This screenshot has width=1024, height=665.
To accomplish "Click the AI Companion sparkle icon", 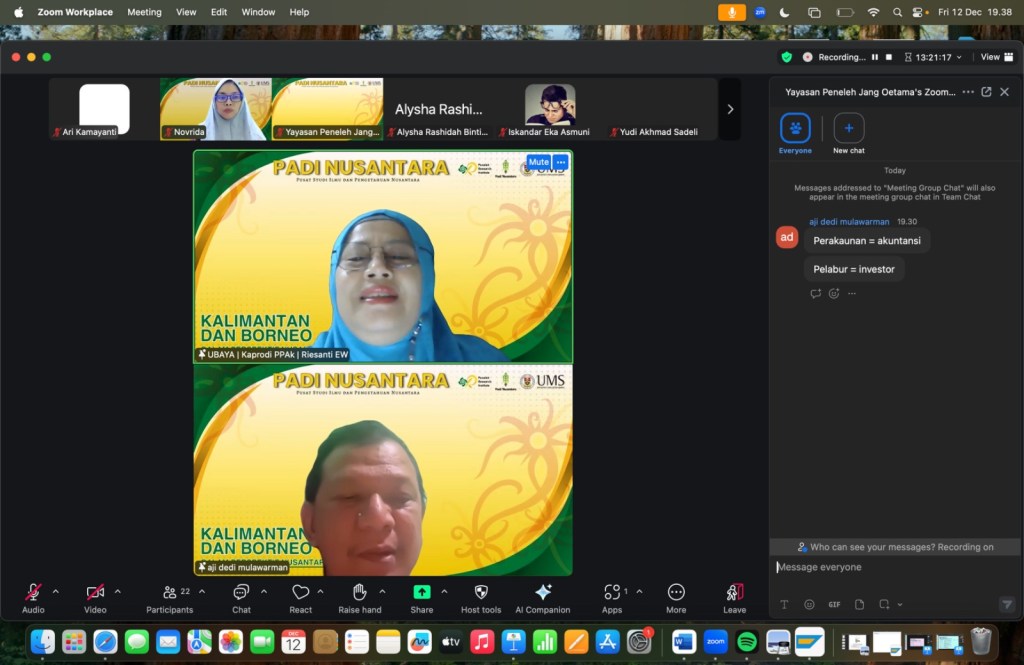I will [543, 592].
